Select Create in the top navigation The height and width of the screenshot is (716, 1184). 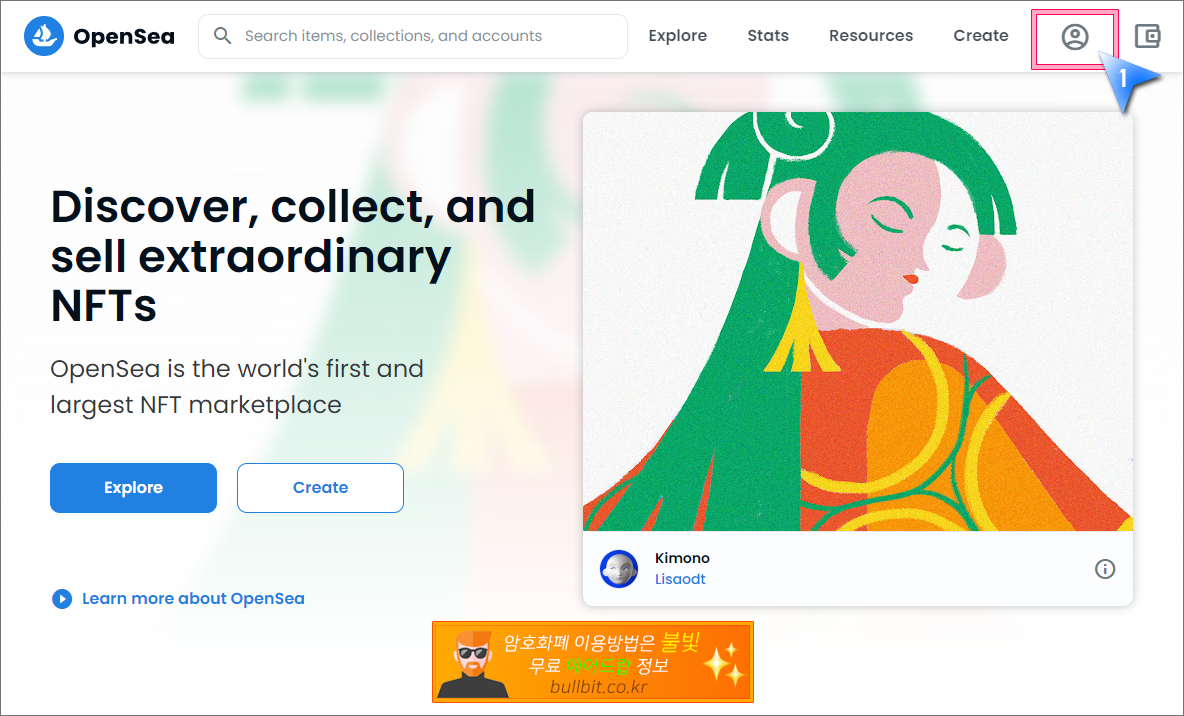coord(980,35)
